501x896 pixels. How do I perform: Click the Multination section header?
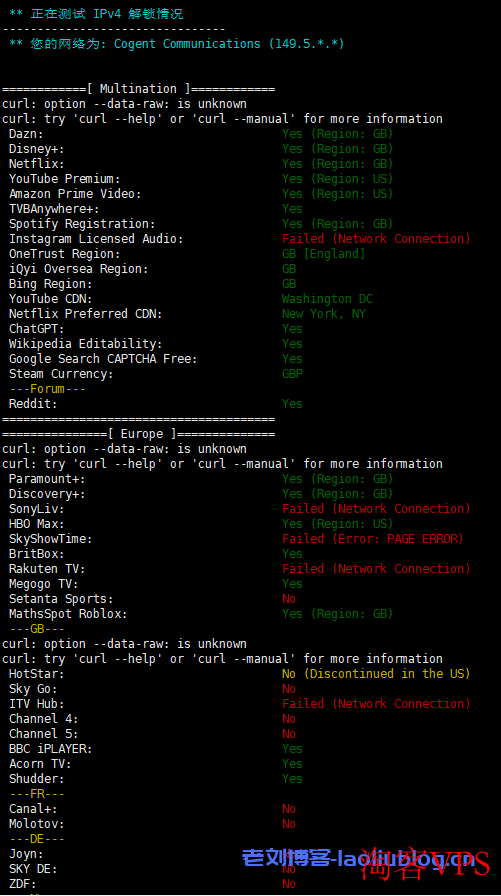(138, 89)
